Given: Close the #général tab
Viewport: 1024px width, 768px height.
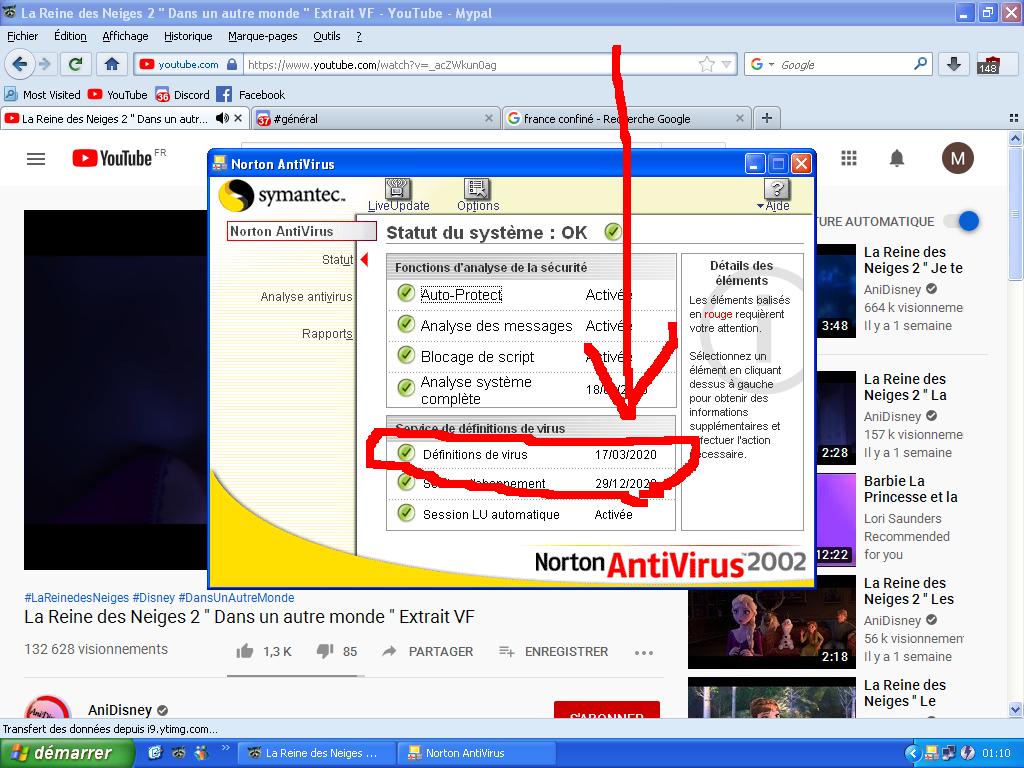Looking at the screenshot, I should (x=488, y=118).
